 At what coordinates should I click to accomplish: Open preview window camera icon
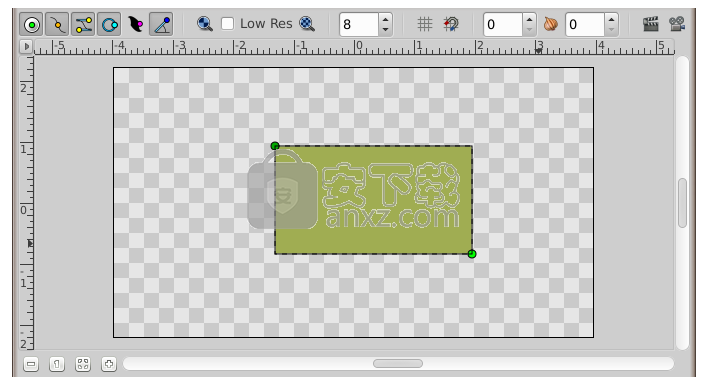(x=677, y=24)
